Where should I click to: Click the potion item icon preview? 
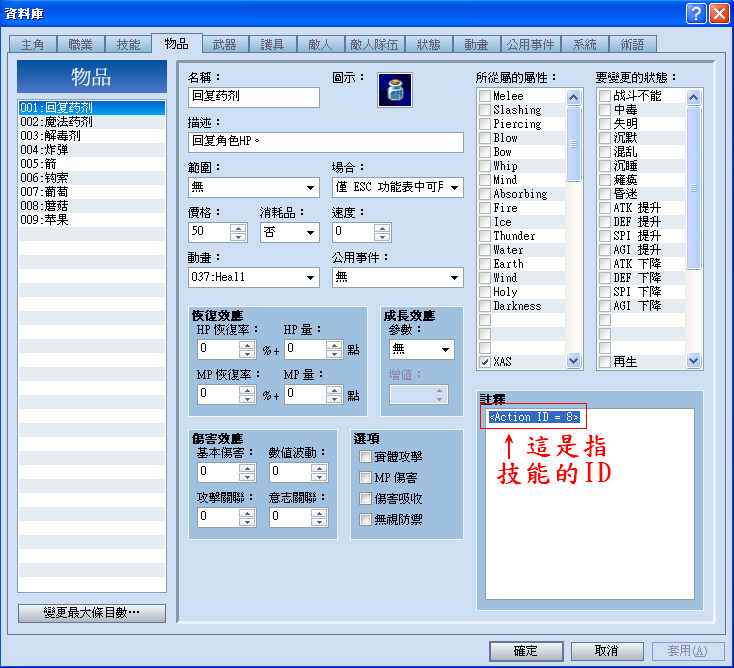[395, 90]
